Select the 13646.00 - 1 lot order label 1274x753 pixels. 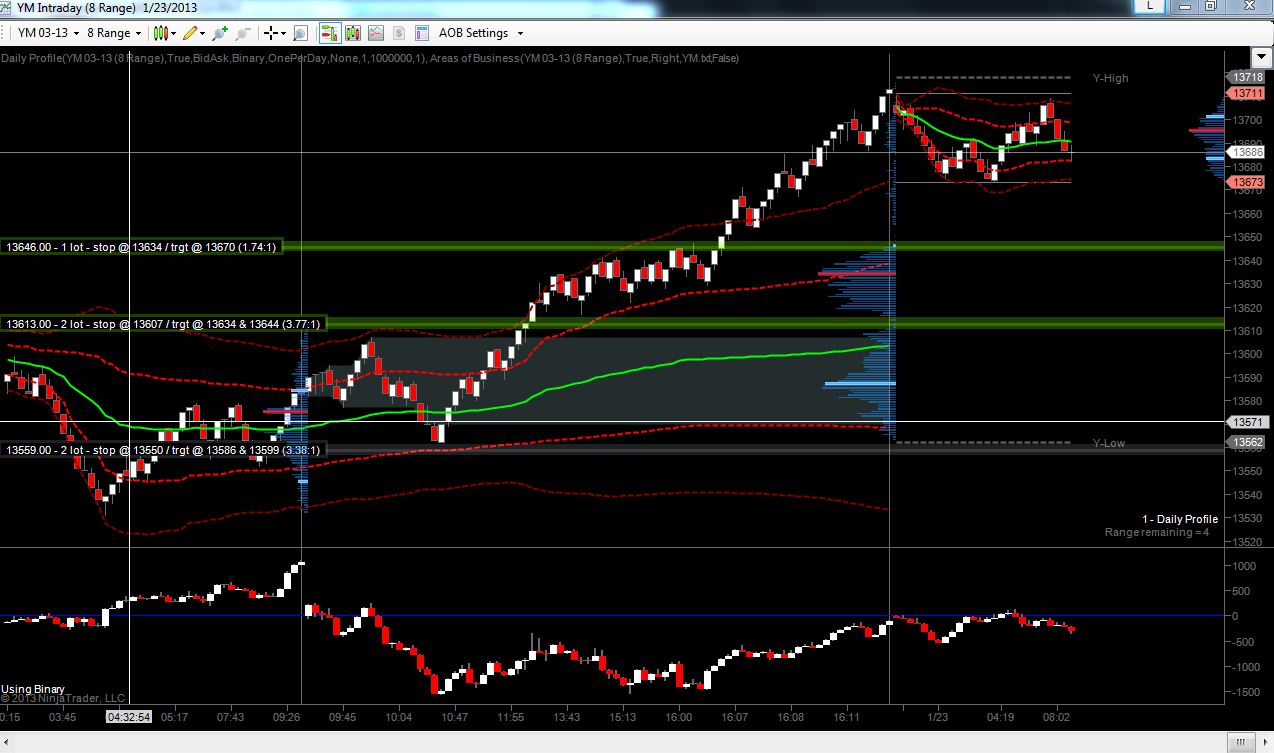(x=142, y=246)
